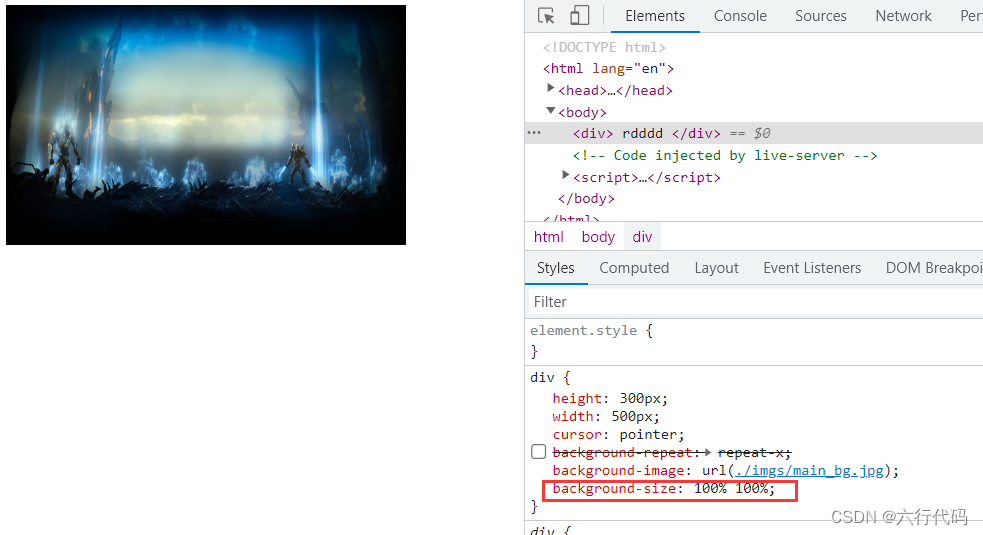Image resolution: width=983 pixels, height=535 pixels.
Task: Click the element.style rule selector
Action: 583,331
